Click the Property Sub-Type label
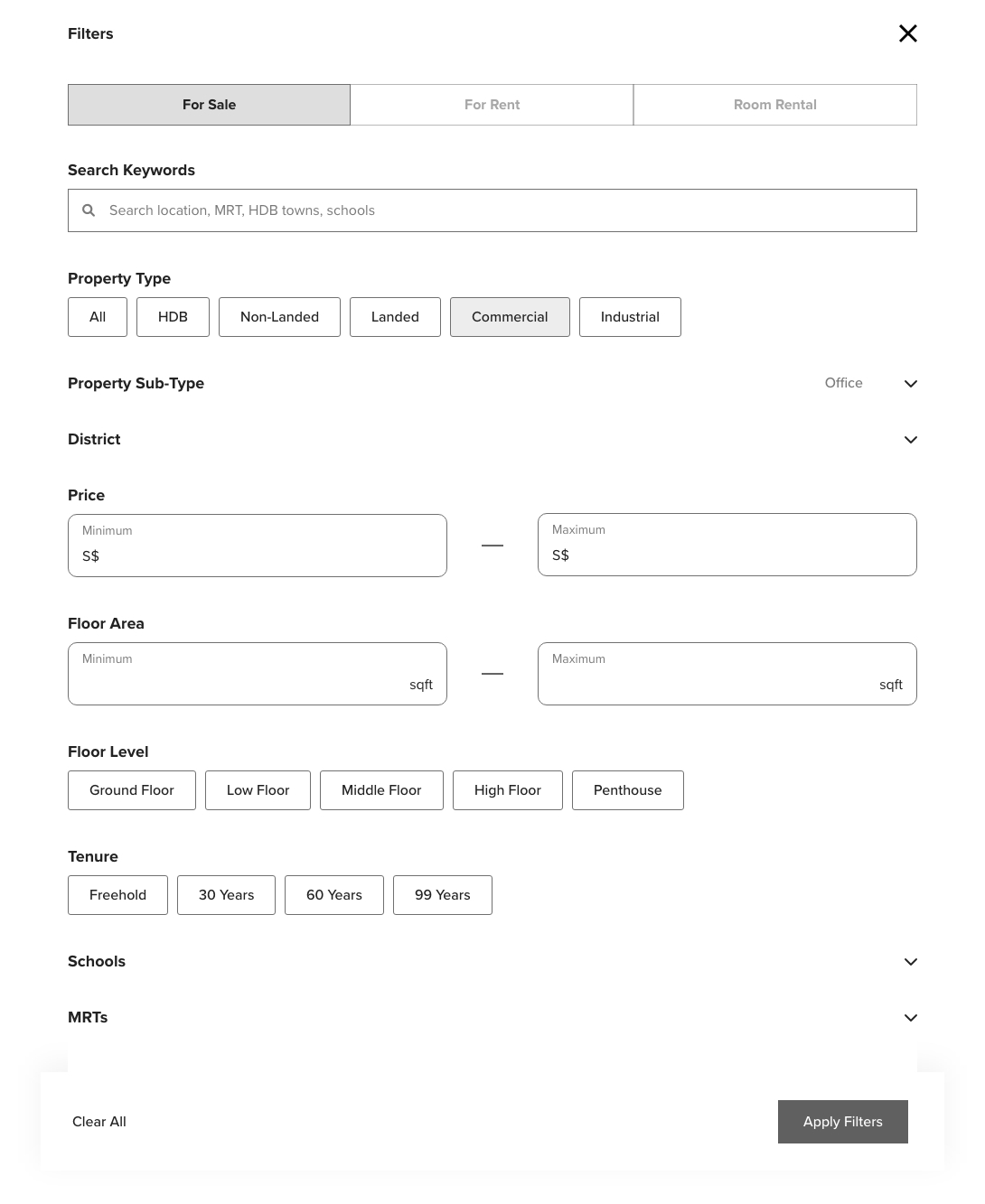 tap(136, 383)
